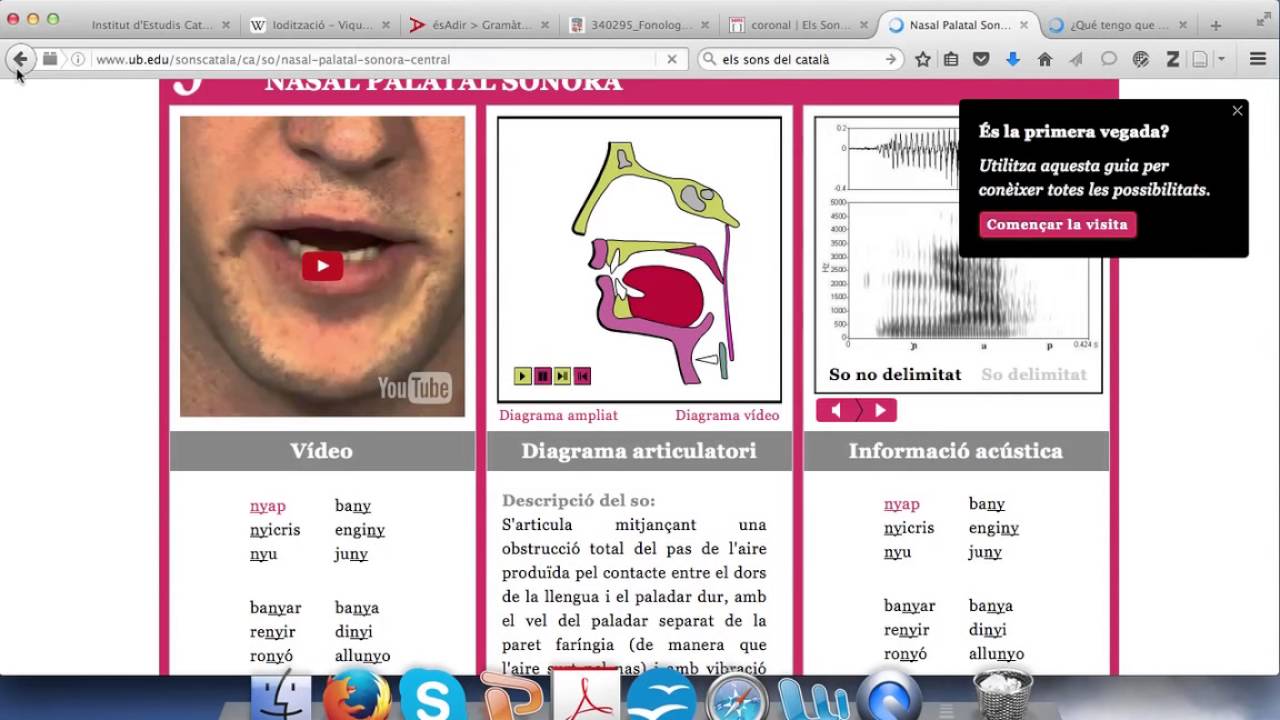Screen dimensions: 1280x720
Task: Save page to Pocket icon
Action: coord(981,60)
